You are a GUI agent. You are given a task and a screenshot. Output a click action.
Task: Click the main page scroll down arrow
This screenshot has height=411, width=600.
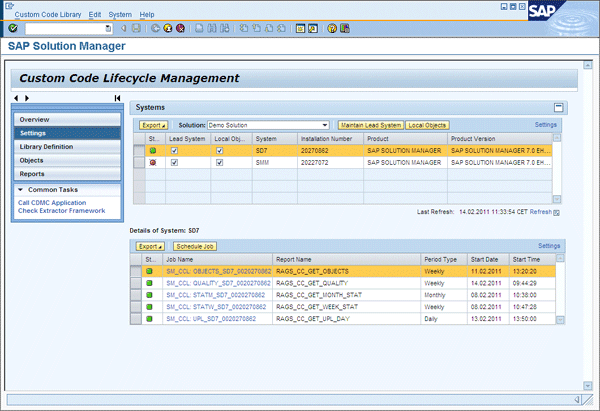587,385
